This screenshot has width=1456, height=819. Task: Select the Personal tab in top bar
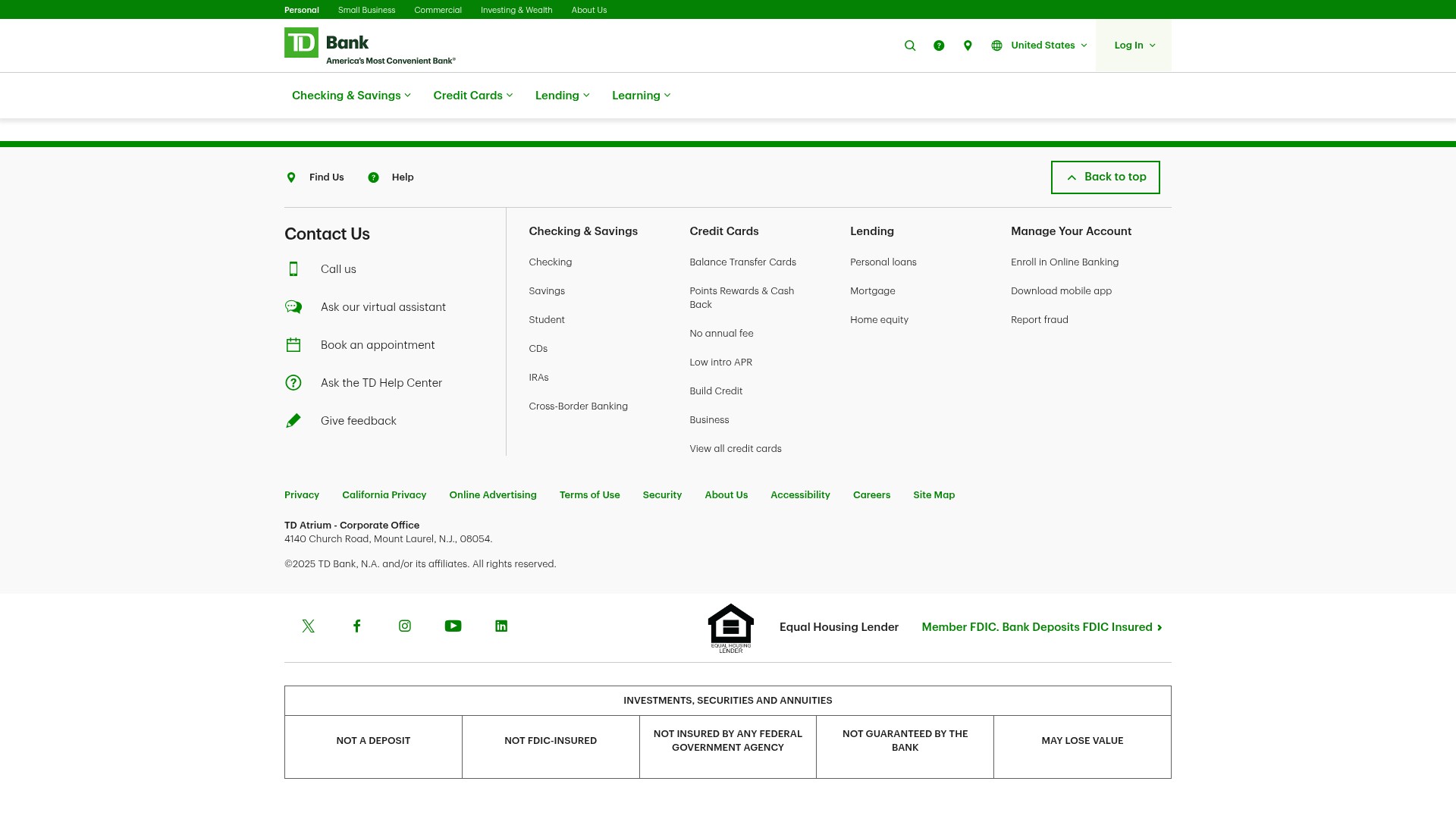[302, 10]
